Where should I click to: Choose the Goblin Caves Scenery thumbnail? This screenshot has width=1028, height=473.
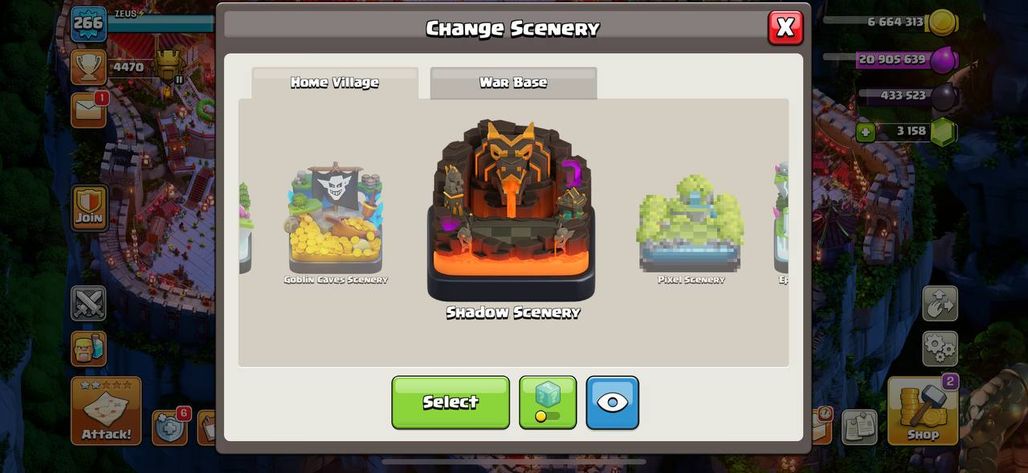[x=336, y=218]
